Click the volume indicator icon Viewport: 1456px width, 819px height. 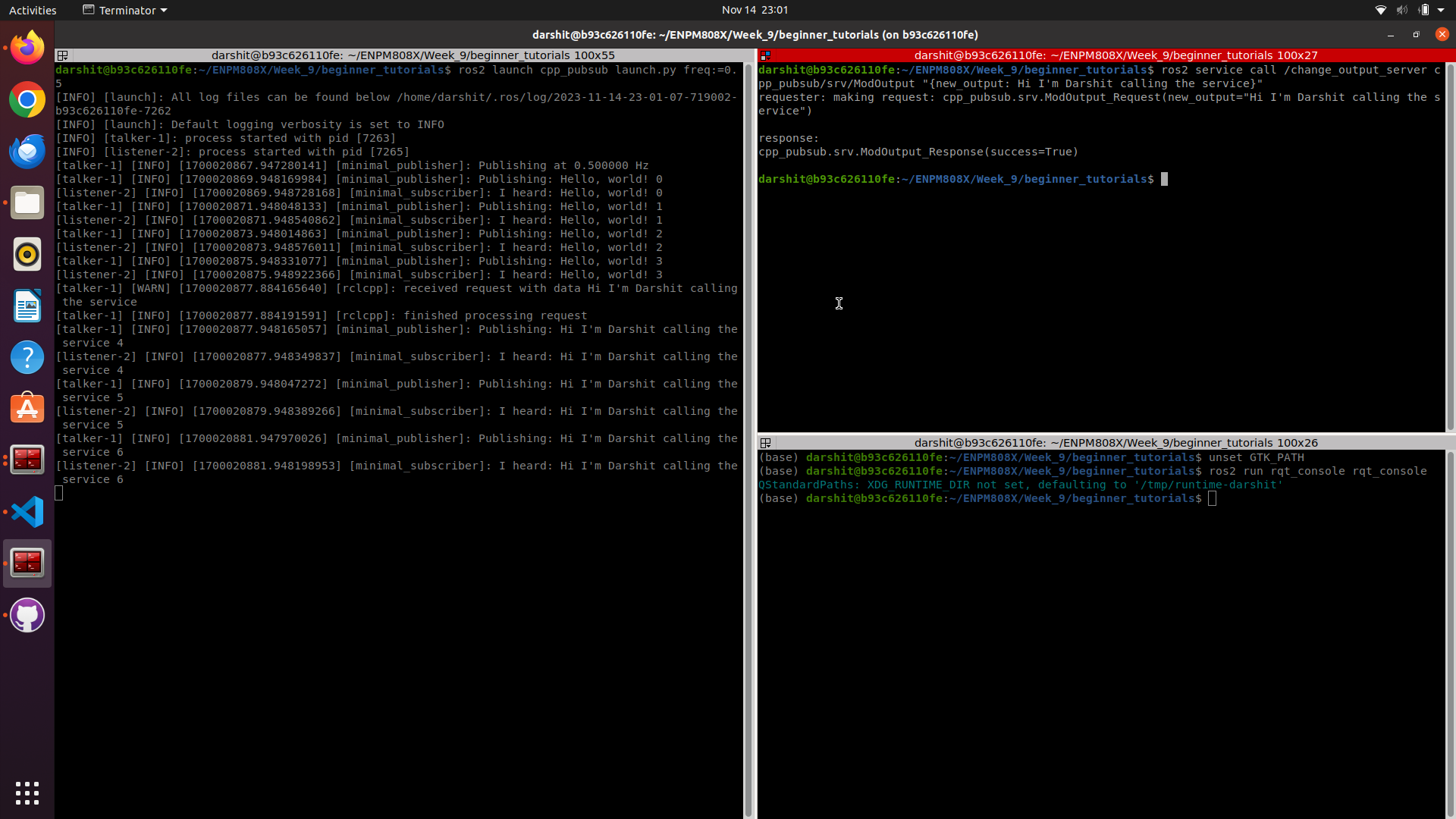[x=1401, y=10]
